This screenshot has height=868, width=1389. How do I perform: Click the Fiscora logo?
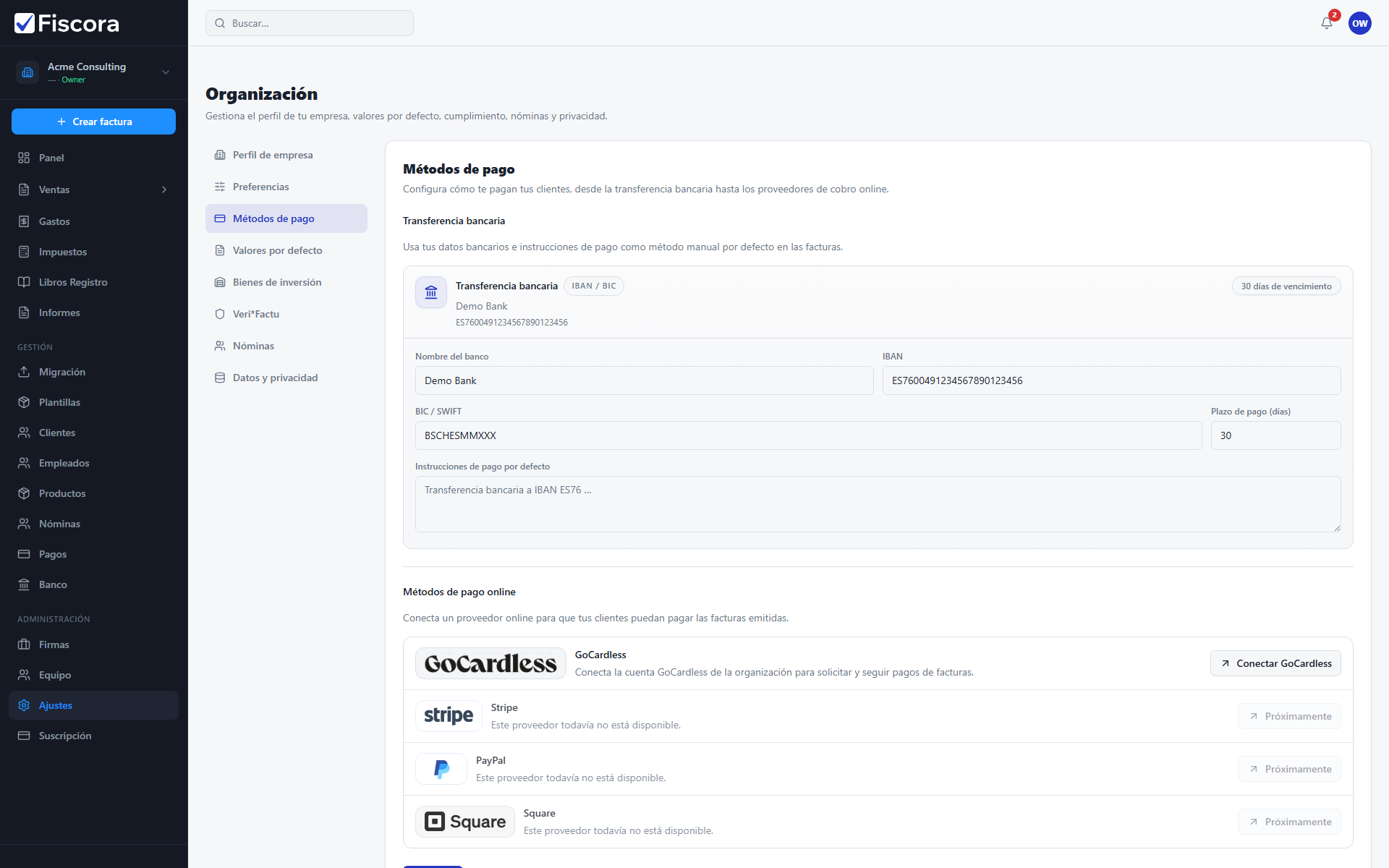[67, 23]
